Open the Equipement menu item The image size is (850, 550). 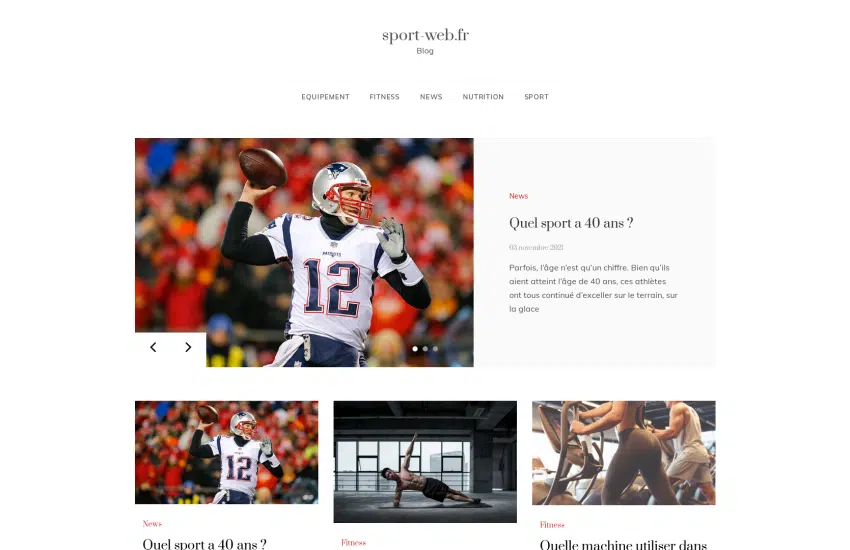[325, 97]
